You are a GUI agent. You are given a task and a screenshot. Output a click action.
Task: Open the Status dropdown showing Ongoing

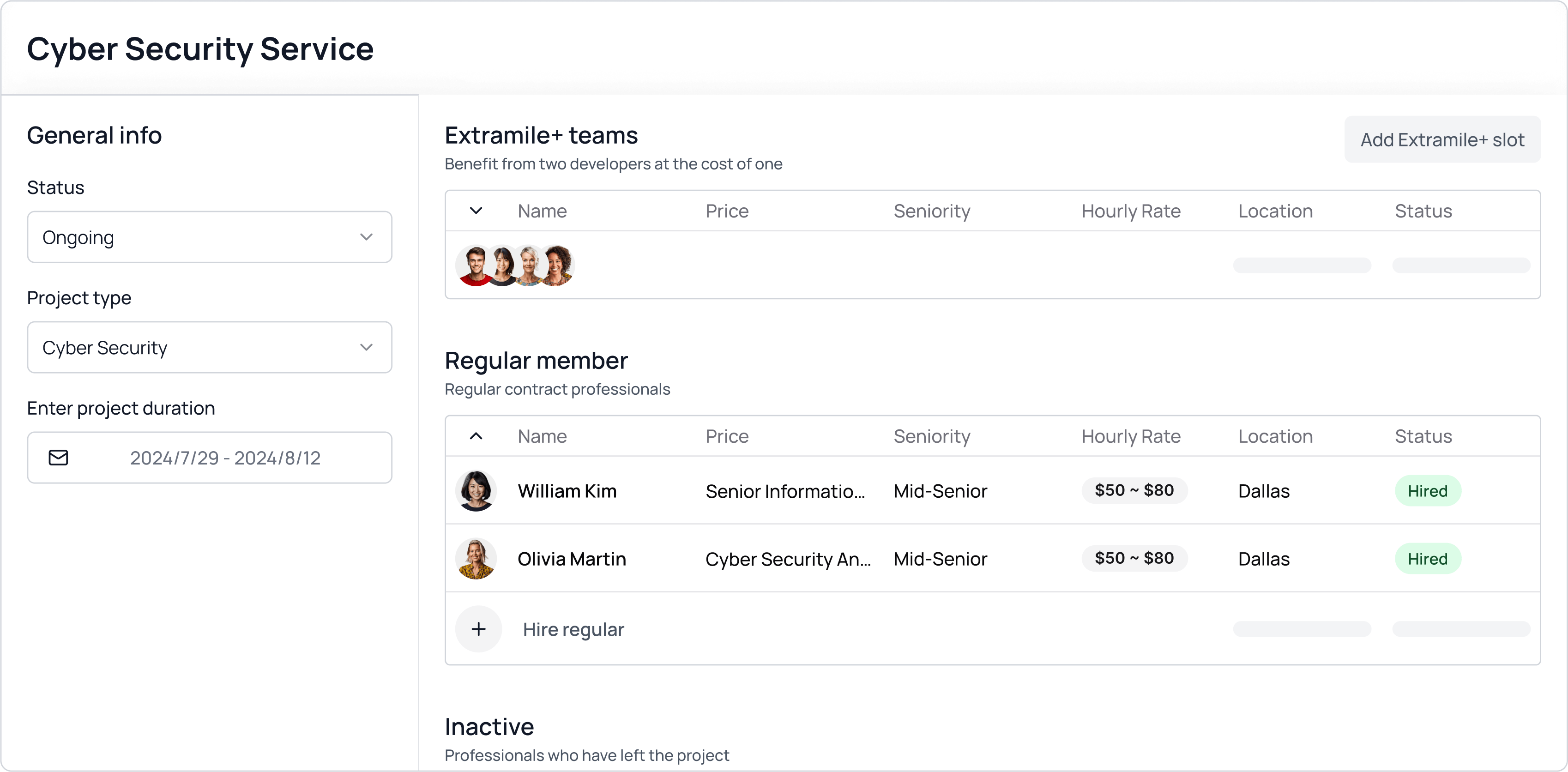point(210,237)
